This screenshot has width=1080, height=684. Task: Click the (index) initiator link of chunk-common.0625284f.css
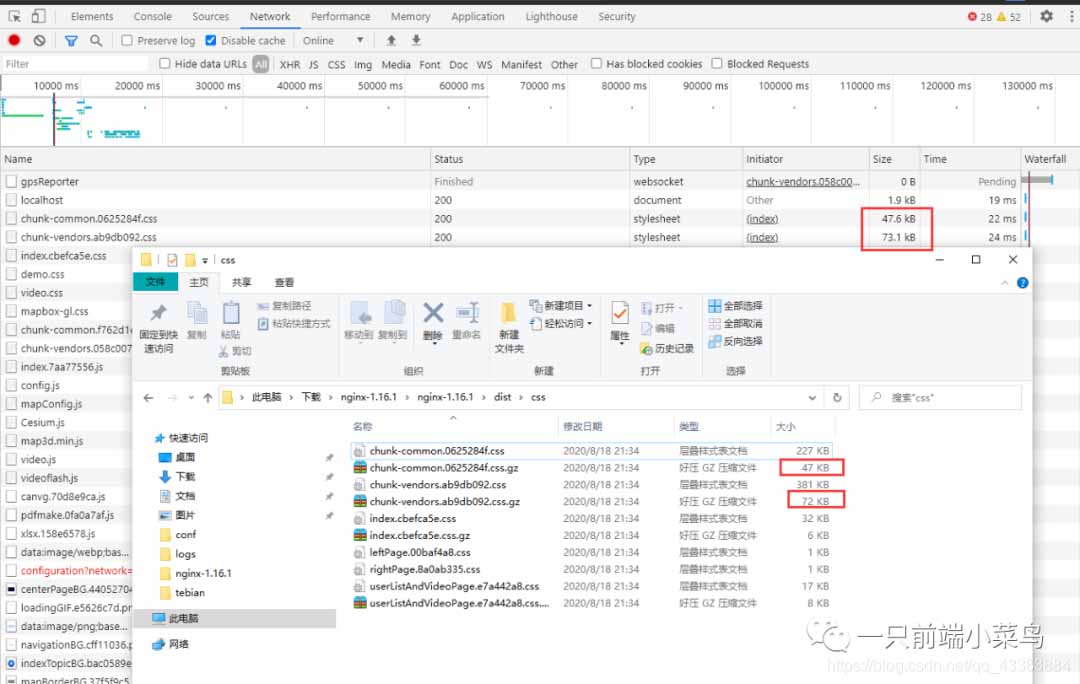click(x=762, y=219)
